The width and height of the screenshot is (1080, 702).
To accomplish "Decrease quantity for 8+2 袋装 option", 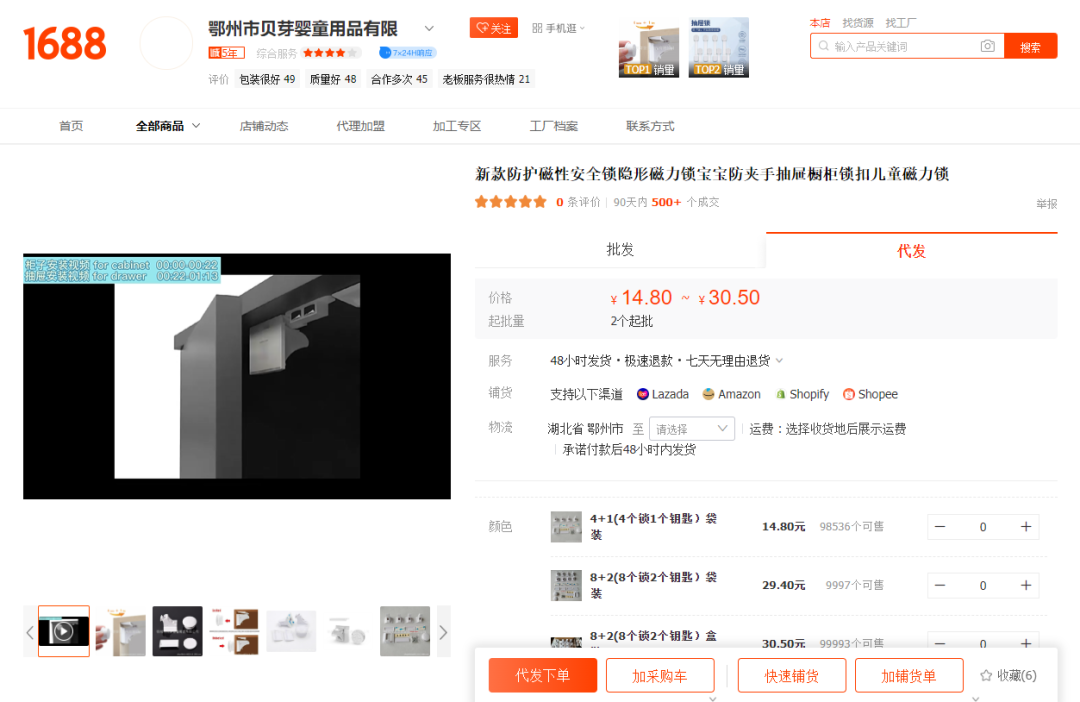I will [x=939, y=586].
